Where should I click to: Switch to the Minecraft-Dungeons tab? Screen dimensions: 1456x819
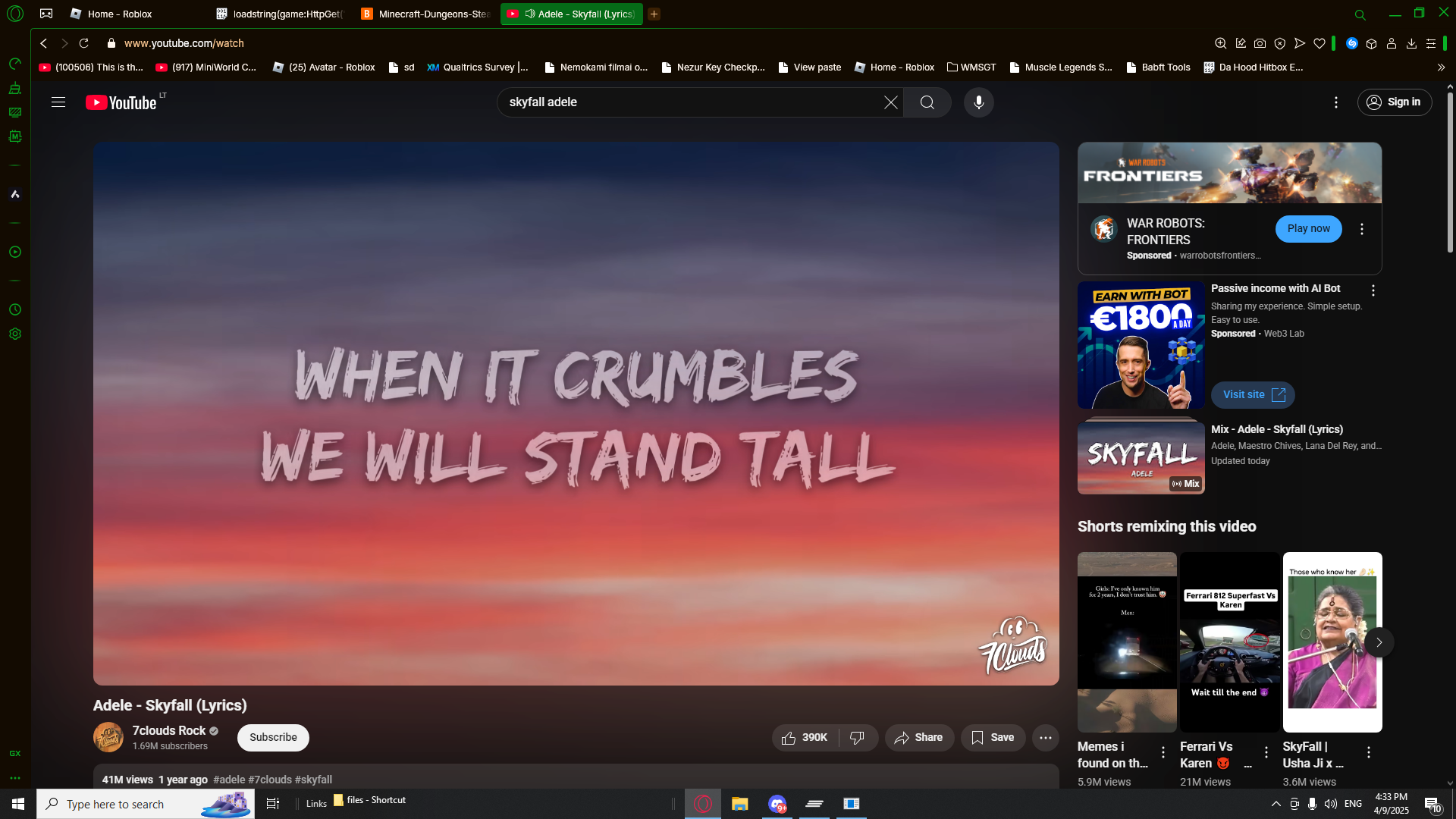click(425, 14)
